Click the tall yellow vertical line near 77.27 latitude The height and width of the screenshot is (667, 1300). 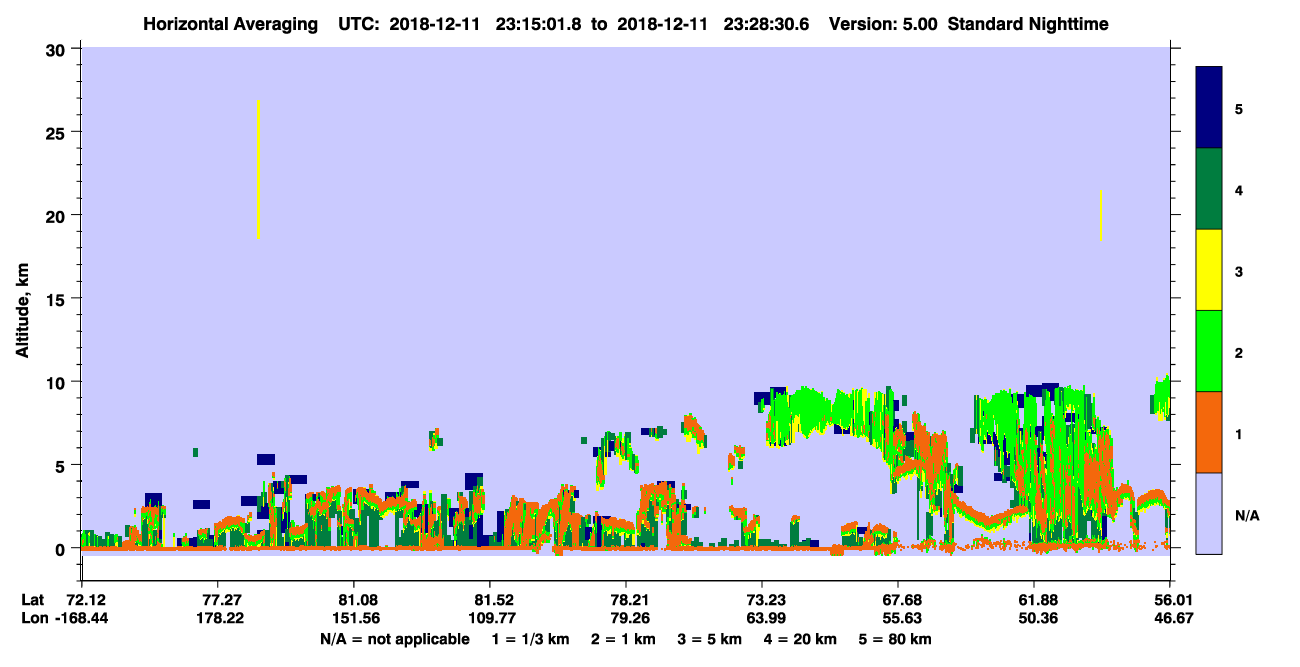point(258,169)
